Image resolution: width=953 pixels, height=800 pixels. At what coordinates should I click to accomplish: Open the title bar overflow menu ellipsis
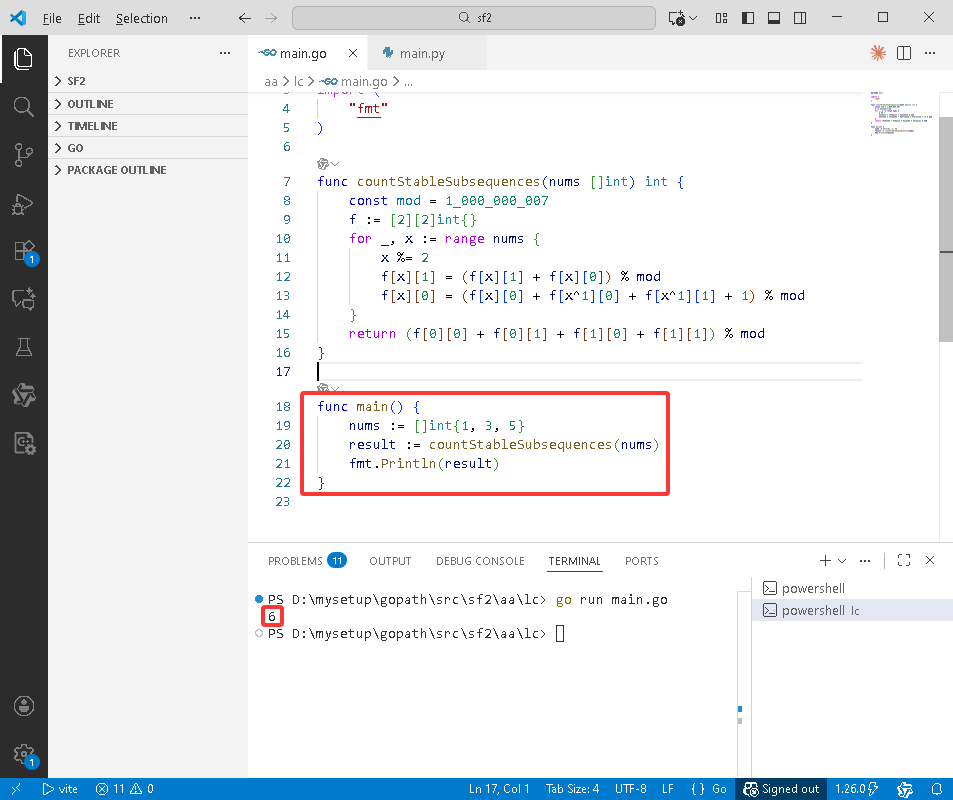(x=194, y=18)
